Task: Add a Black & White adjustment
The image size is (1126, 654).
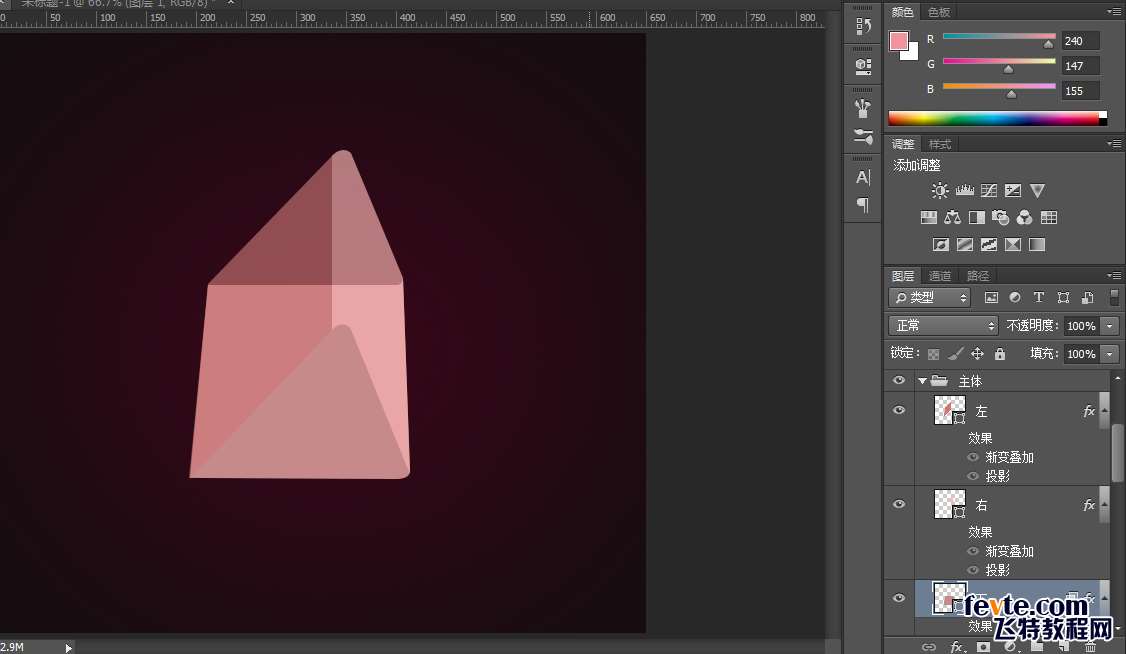Action: pyautogui.click(x=977, y=218)
